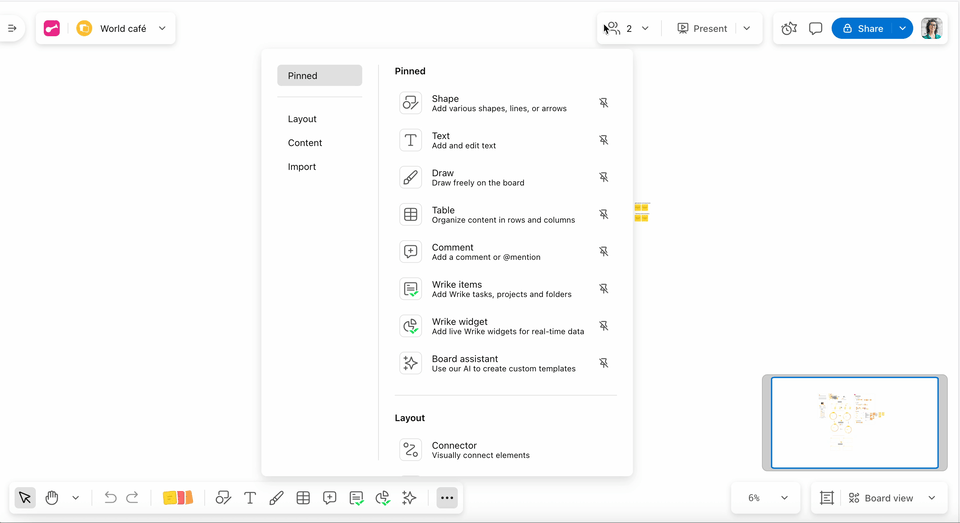The height and width of the screenshot is (523, 960).
Task: Select the Pinned category tab
Action: [x=320, y=75]
